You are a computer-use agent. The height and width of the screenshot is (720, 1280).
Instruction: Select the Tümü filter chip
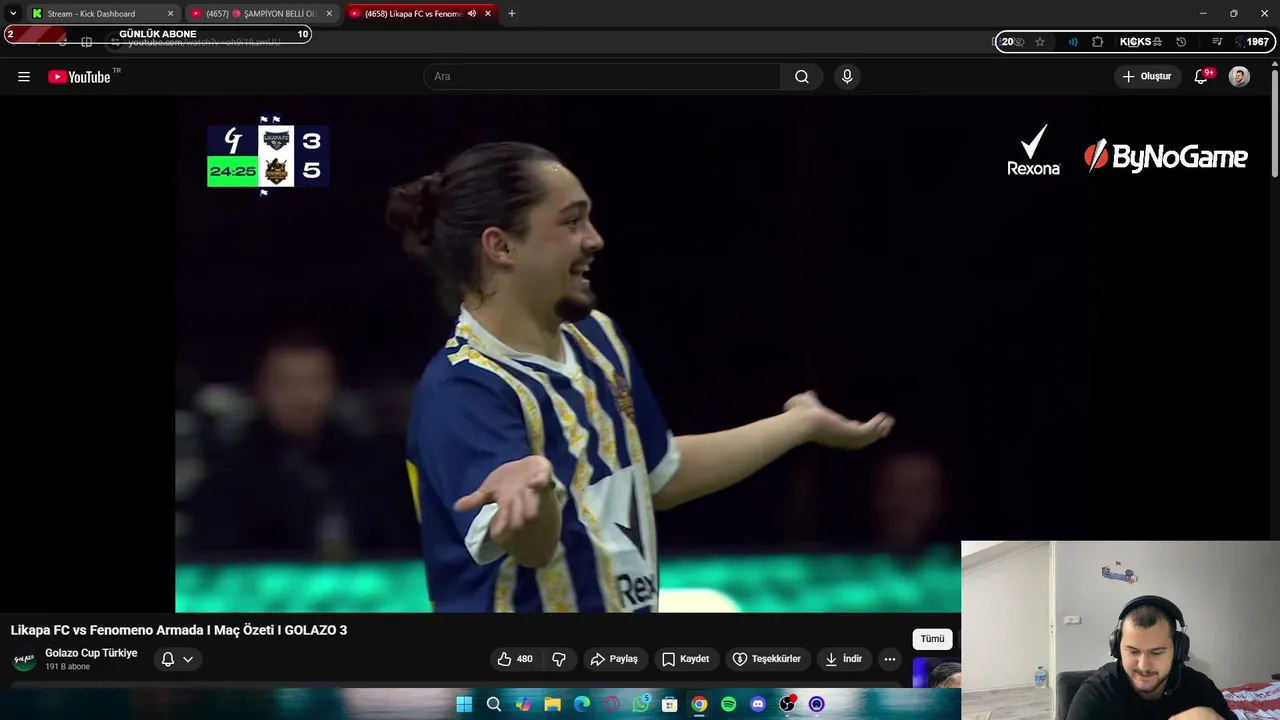point(932,639)
